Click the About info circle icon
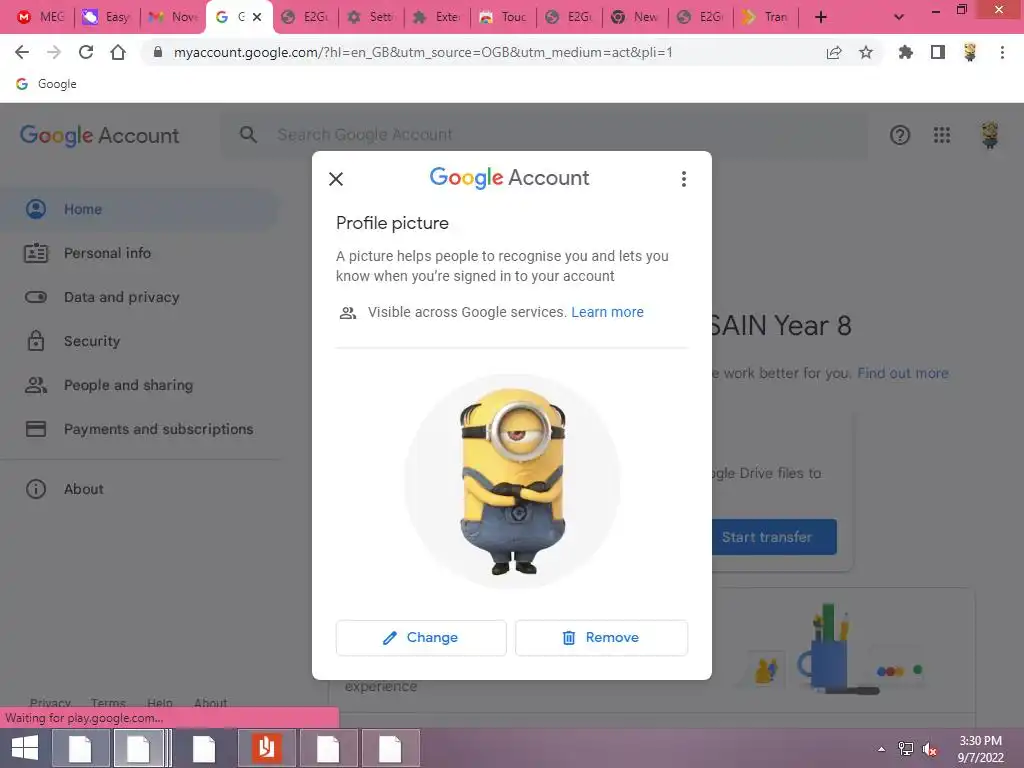 click(36, 489)
